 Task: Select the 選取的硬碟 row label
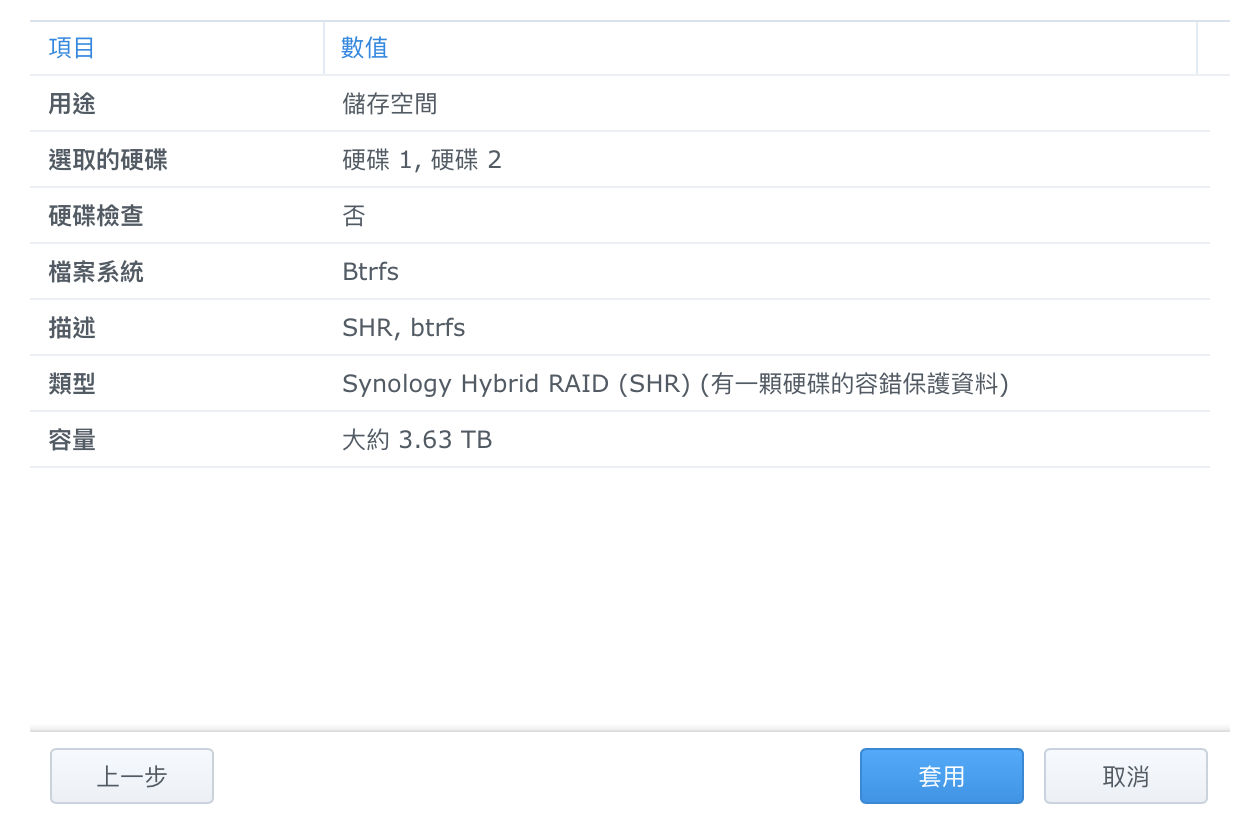[108, 160]
